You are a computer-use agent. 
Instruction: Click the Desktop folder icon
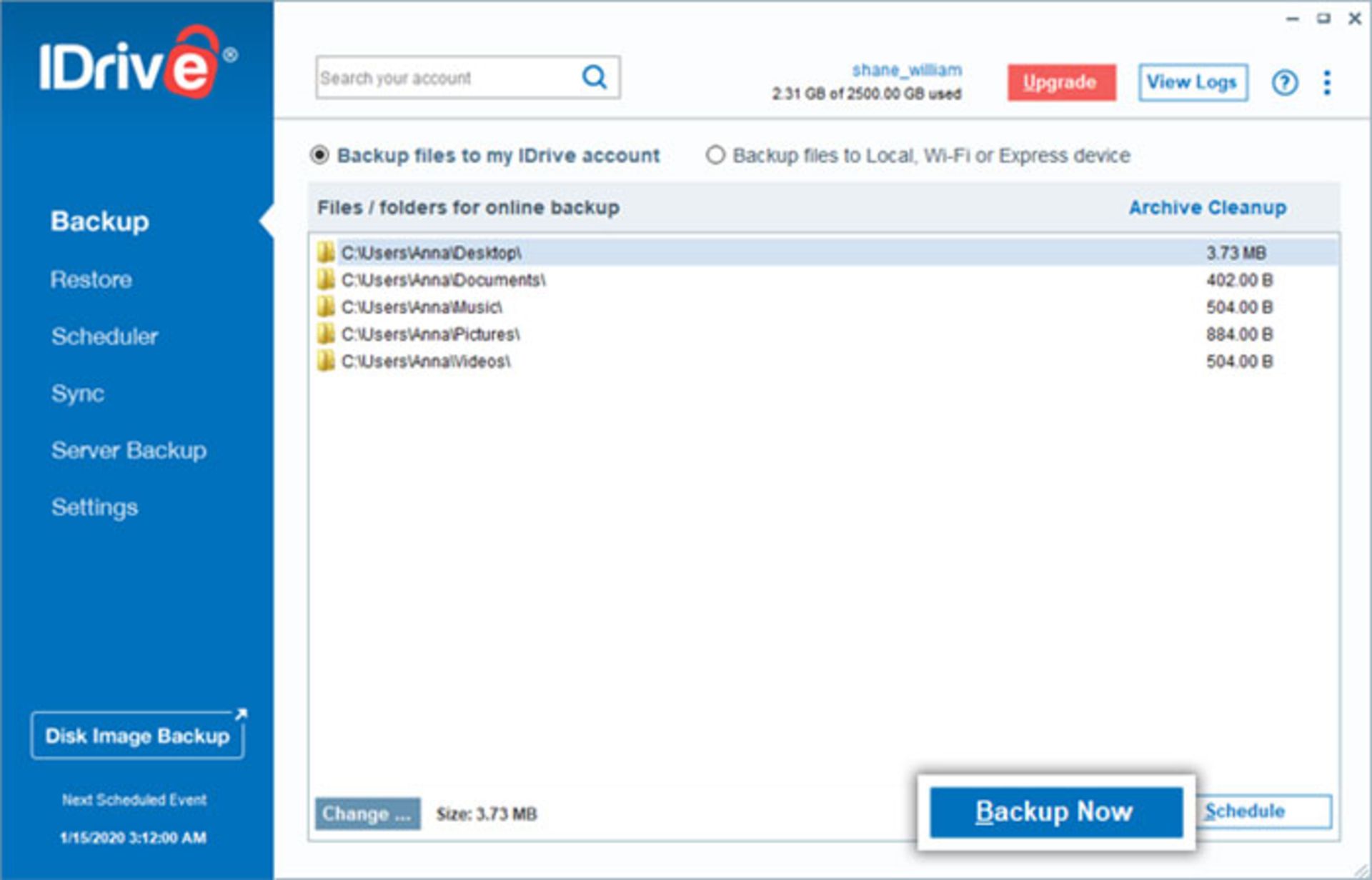click(326, 252)
